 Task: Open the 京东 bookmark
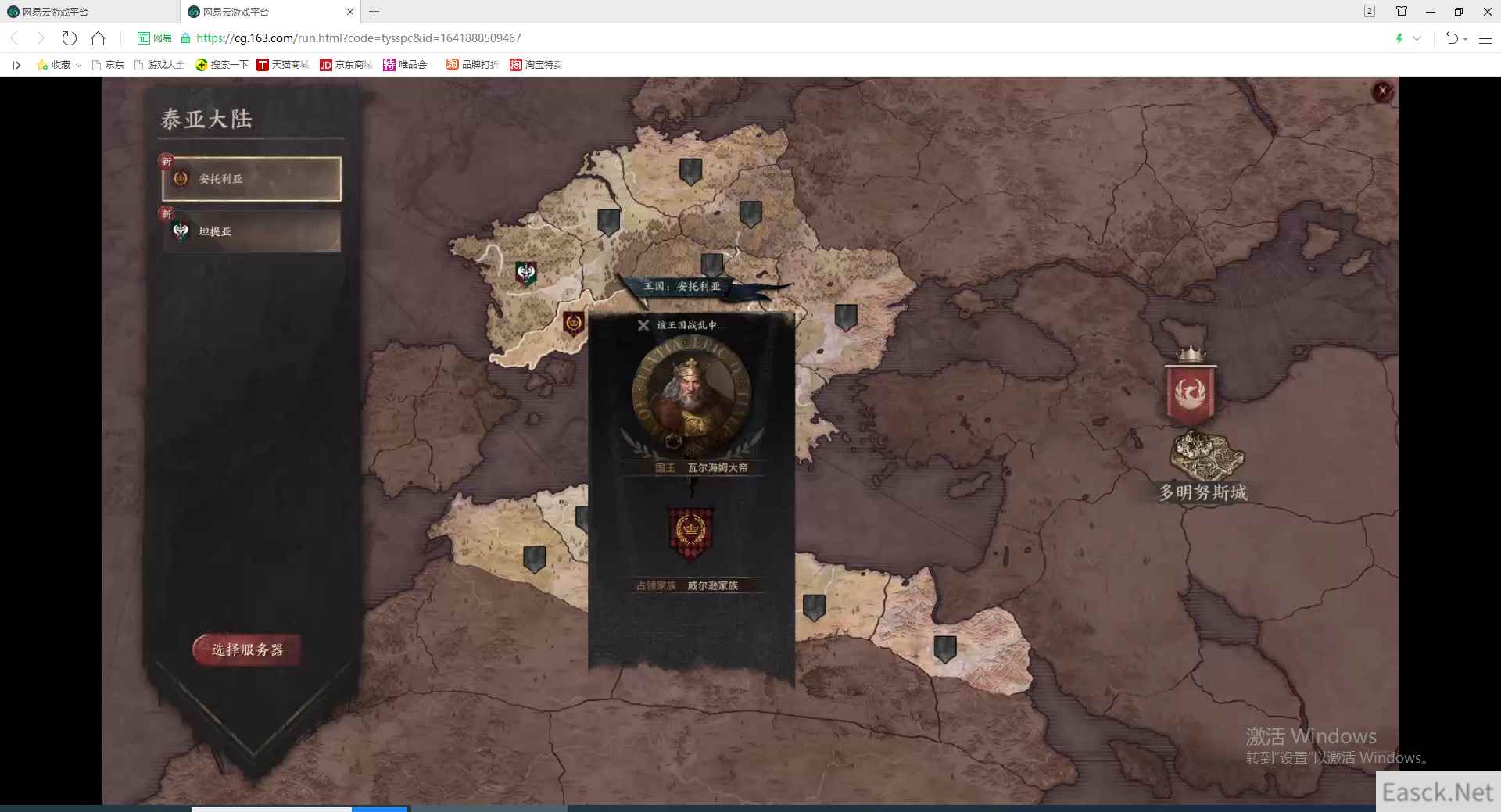[108, 65]
